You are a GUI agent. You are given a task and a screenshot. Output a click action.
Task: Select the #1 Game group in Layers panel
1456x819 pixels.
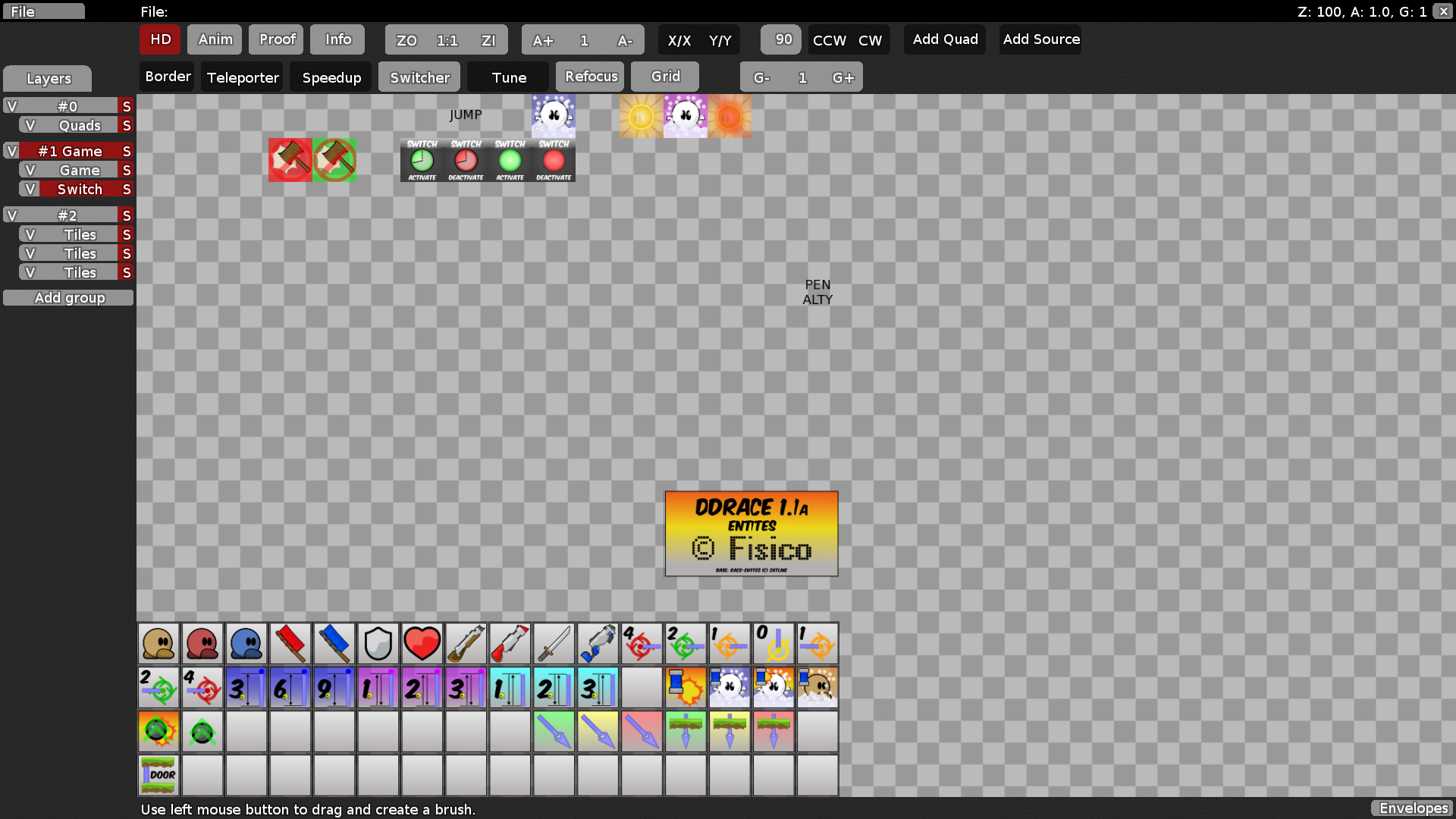(68, 151)
